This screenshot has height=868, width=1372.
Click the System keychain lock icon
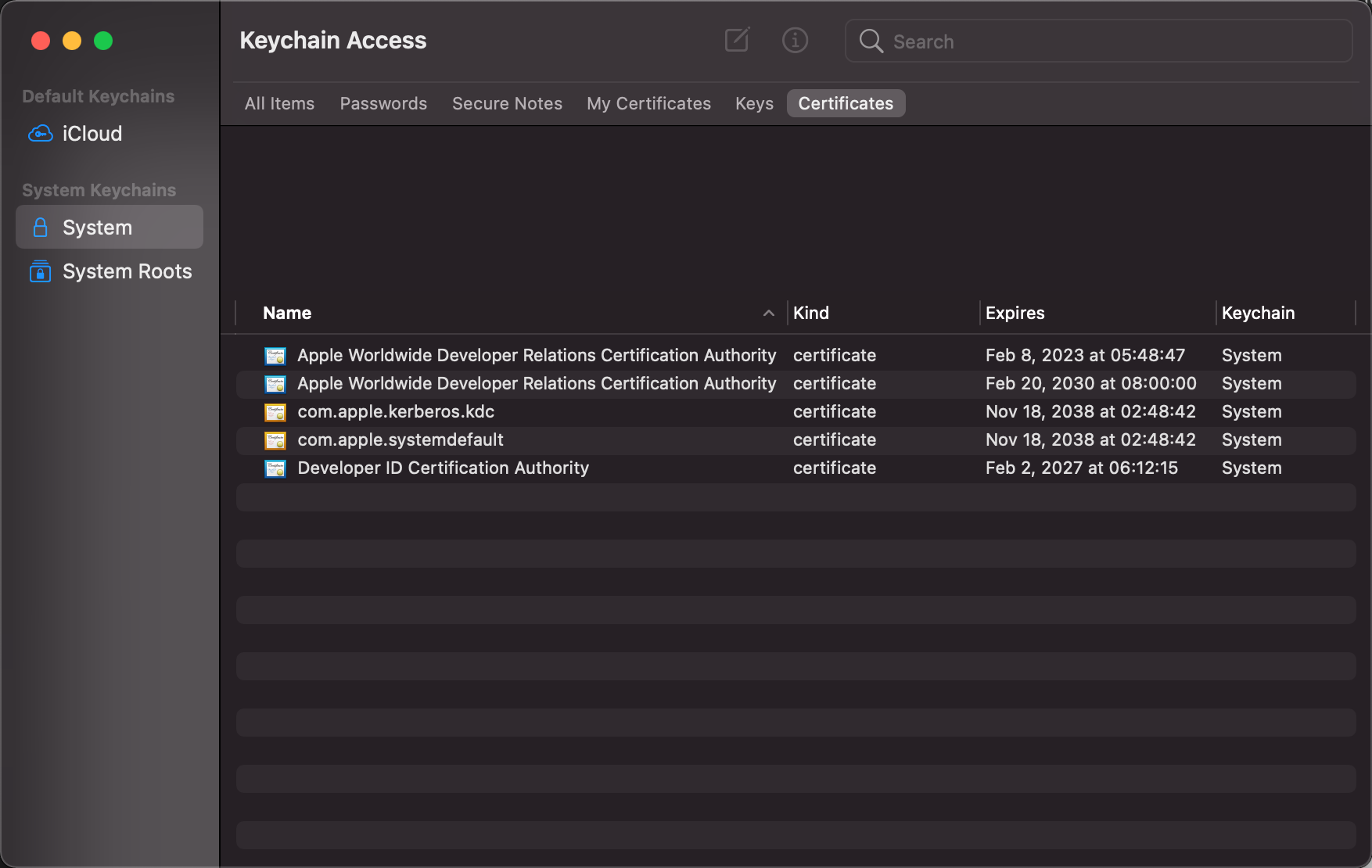[41, 228]
